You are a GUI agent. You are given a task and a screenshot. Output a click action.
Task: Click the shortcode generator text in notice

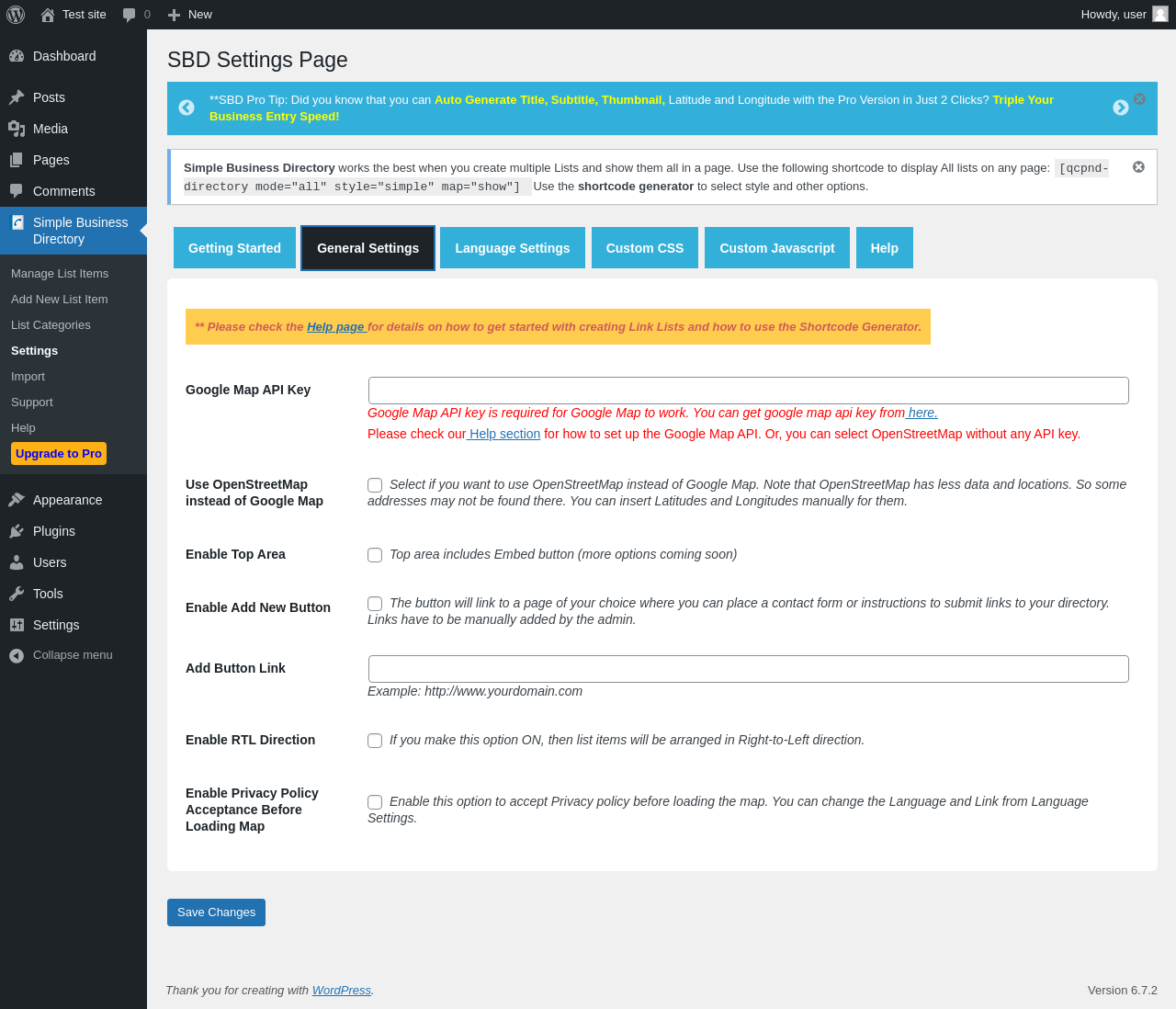636,187
